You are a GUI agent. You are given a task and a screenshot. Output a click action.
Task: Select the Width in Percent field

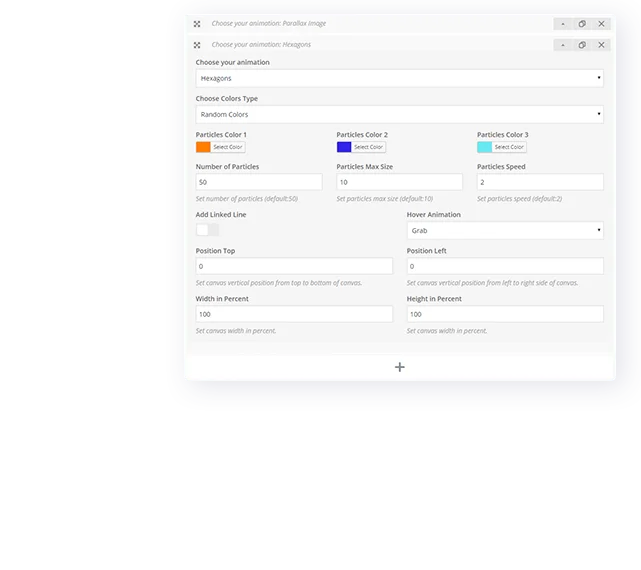click(294, 314)
